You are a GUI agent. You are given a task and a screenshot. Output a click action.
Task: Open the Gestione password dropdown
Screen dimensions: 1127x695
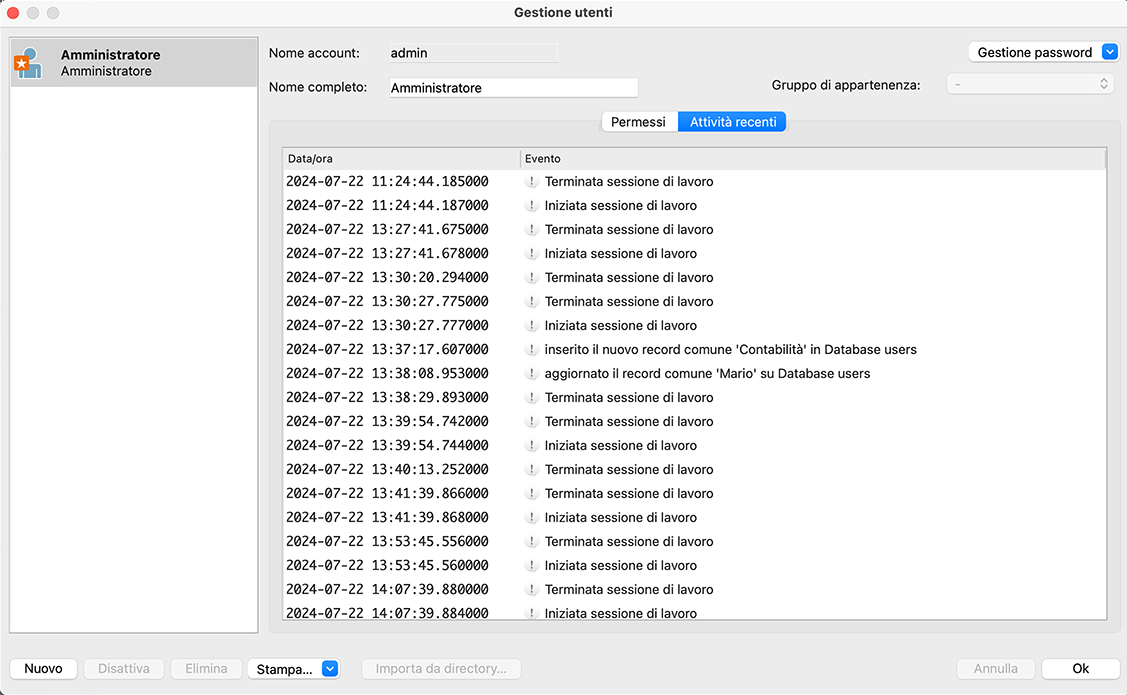coord(1109,52)
